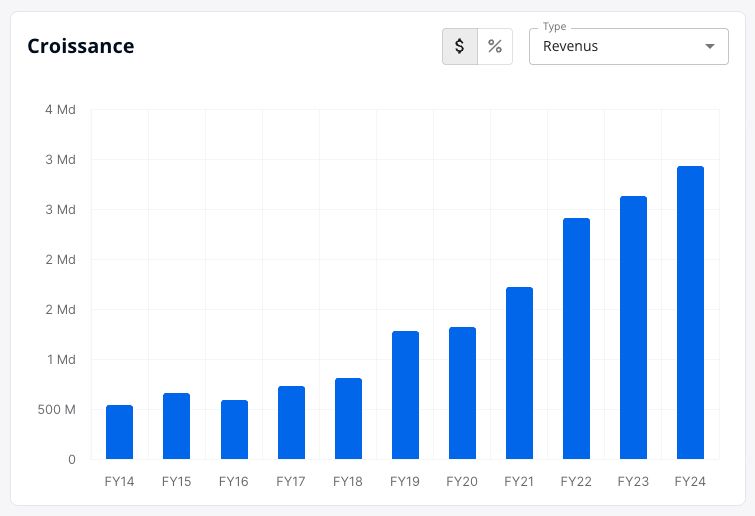This screenshot has height=516, width=755.
Task: Select the tallest FY24 bar
Action: [x=690, y=312]
